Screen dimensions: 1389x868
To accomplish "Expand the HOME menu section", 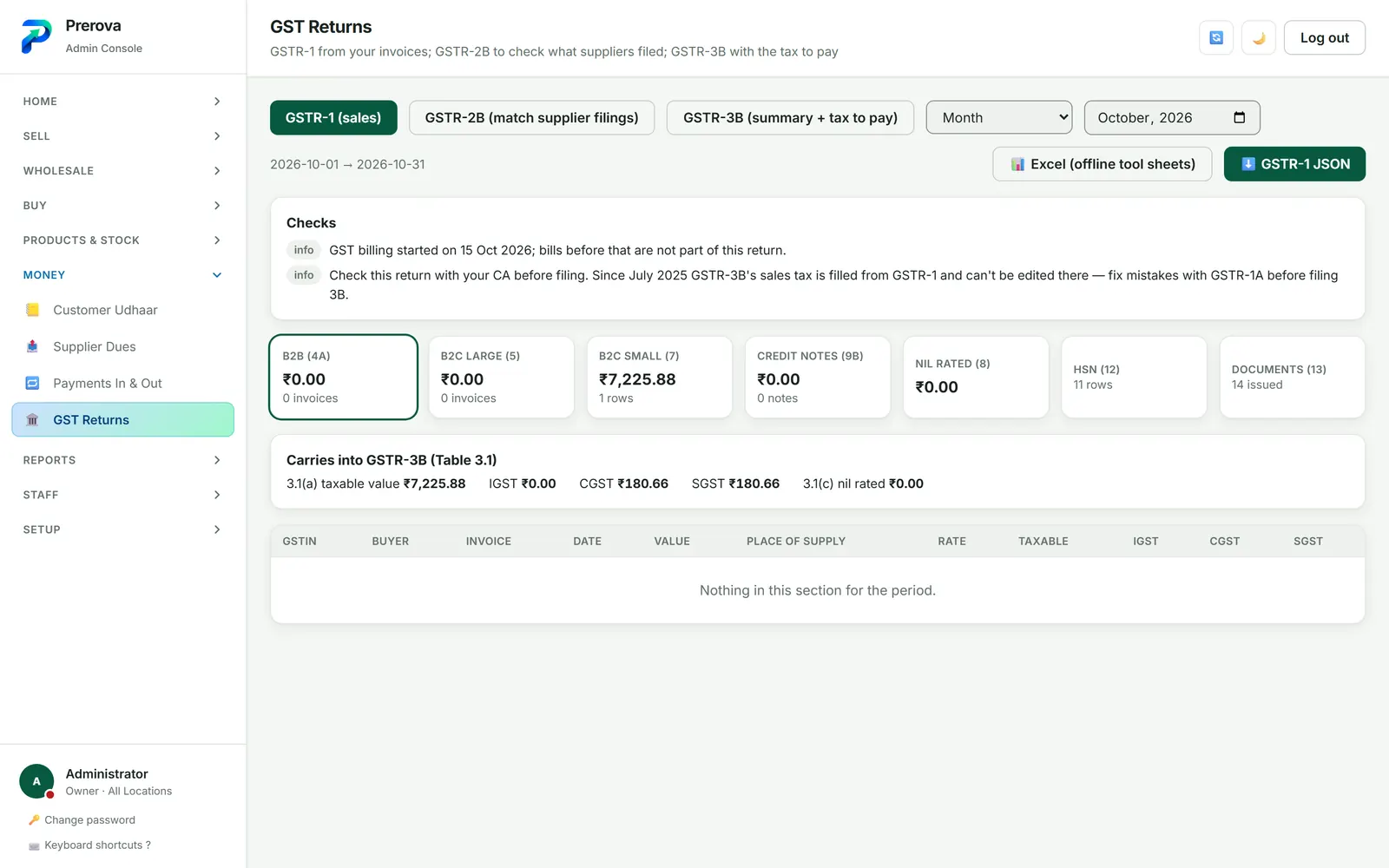I will 122,102.
